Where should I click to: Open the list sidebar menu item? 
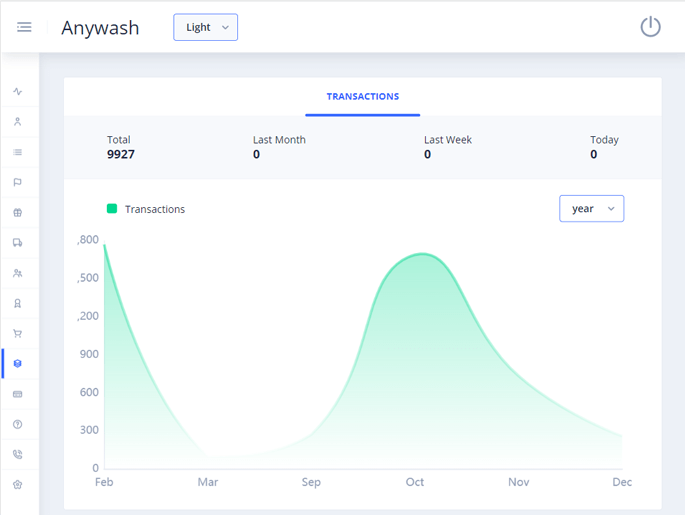coord(18,153)
